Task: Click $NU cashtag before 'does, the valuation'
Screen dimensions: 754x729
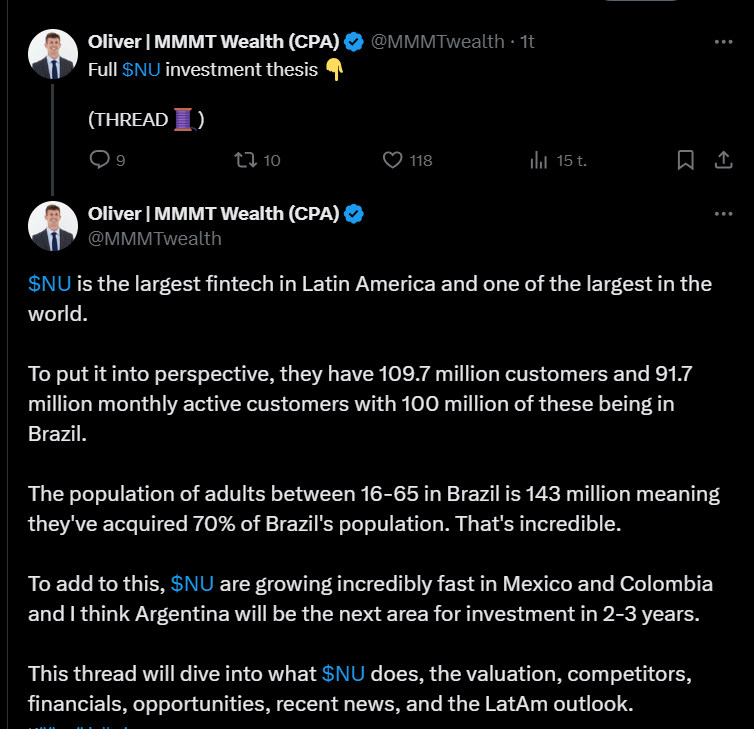Action: click(343, 673)
